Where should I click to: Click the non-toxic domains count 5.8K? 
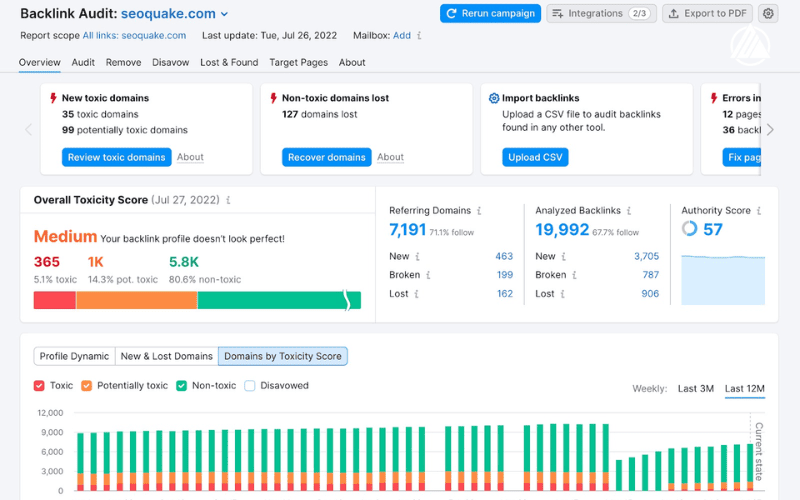pos(184,262)
